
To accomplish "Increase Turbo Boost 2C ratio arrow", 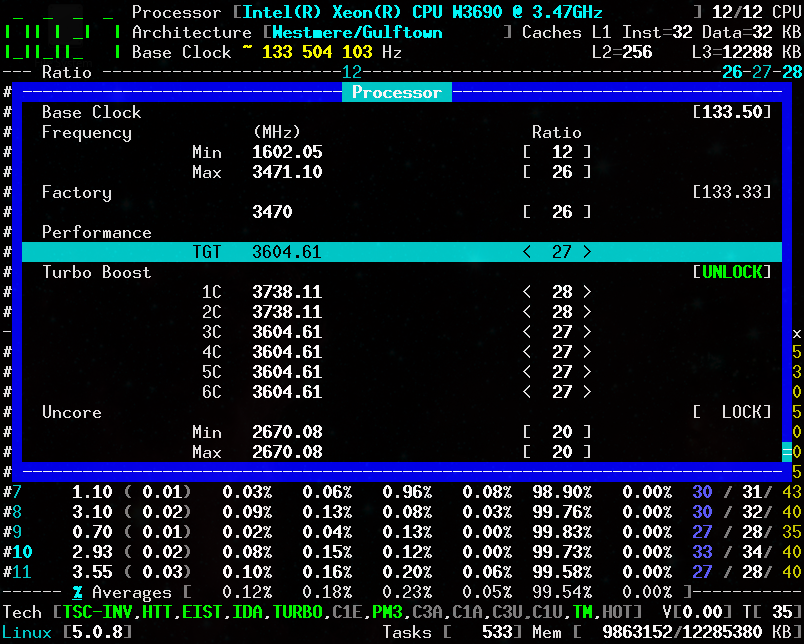I will click(587, 312).
